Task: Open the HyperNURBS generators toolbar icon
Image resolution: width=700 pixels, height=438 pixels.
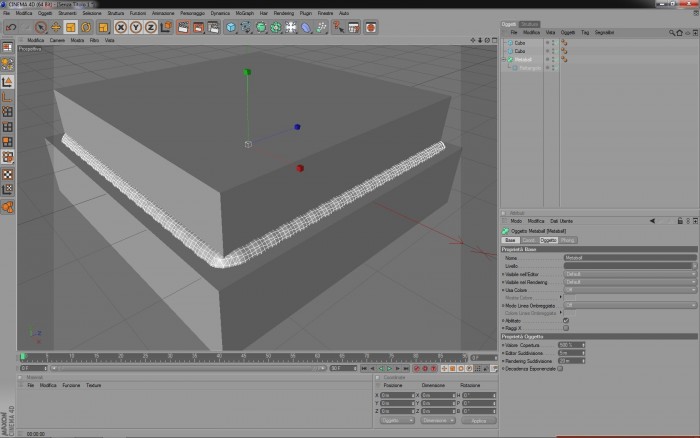Action: [x=261, y=27]
